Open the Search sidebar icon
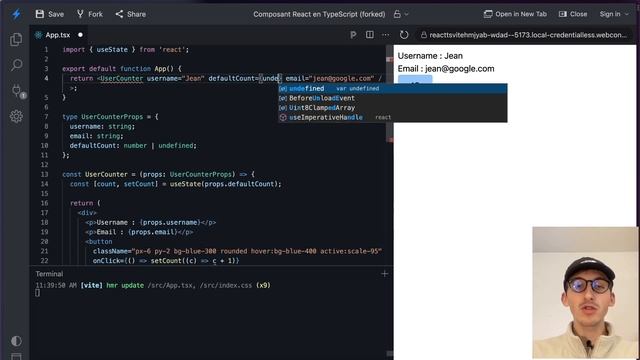The width and height of the screenshot is (640, 360). tap(16, 65)
